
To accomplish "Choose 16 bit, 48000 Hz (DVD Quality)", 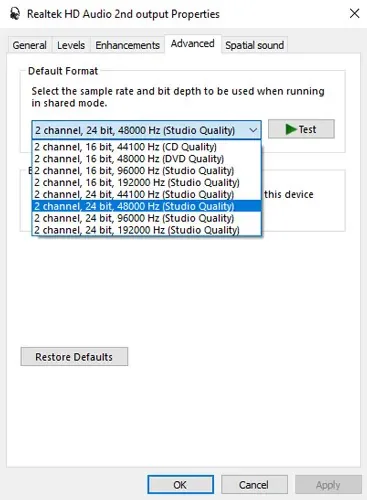I will pos(146,159).
